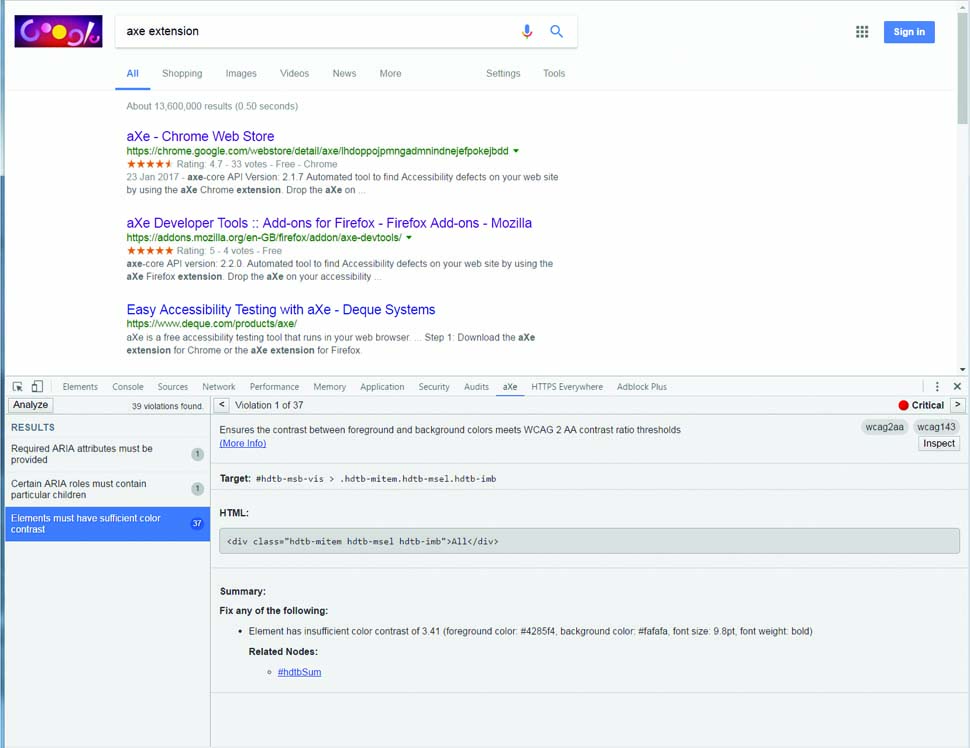Open the Network DevTools tab
The image size is (970, 748).
[218, 387]
